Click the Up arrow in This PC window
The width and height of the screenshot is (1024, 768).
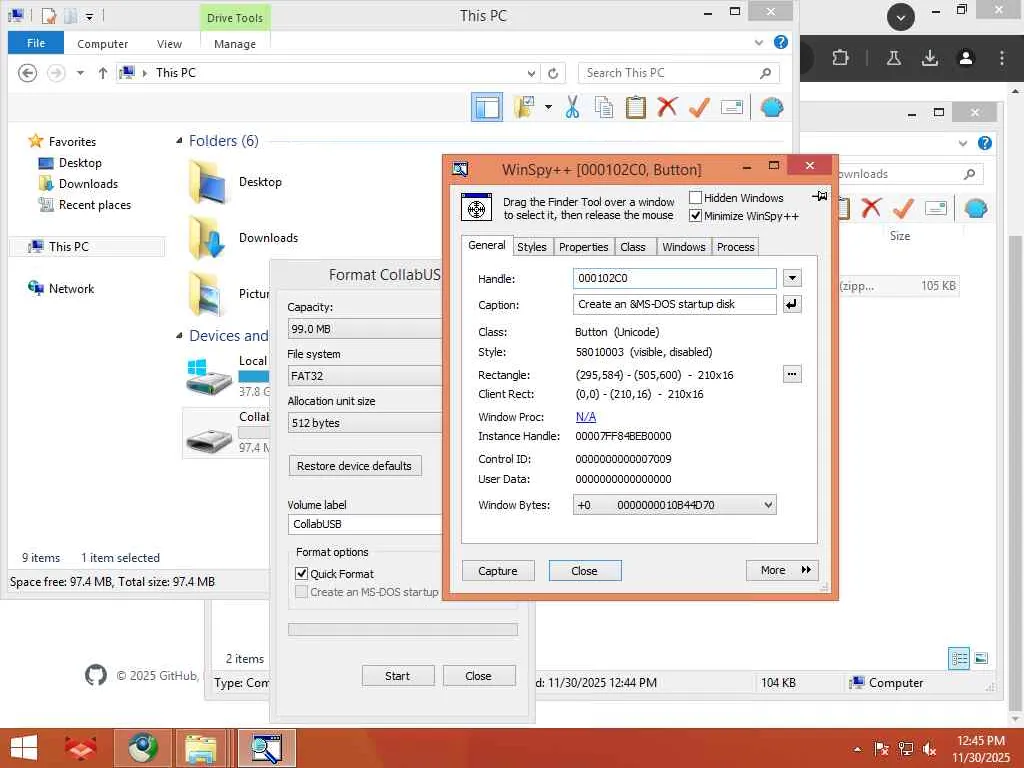[103, 73]
